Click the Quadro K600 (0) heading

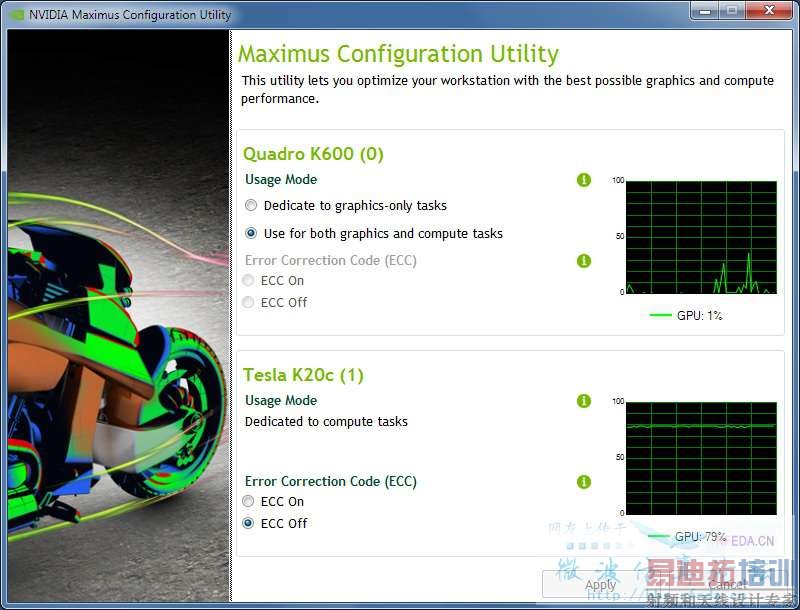[x=313, y=154]
